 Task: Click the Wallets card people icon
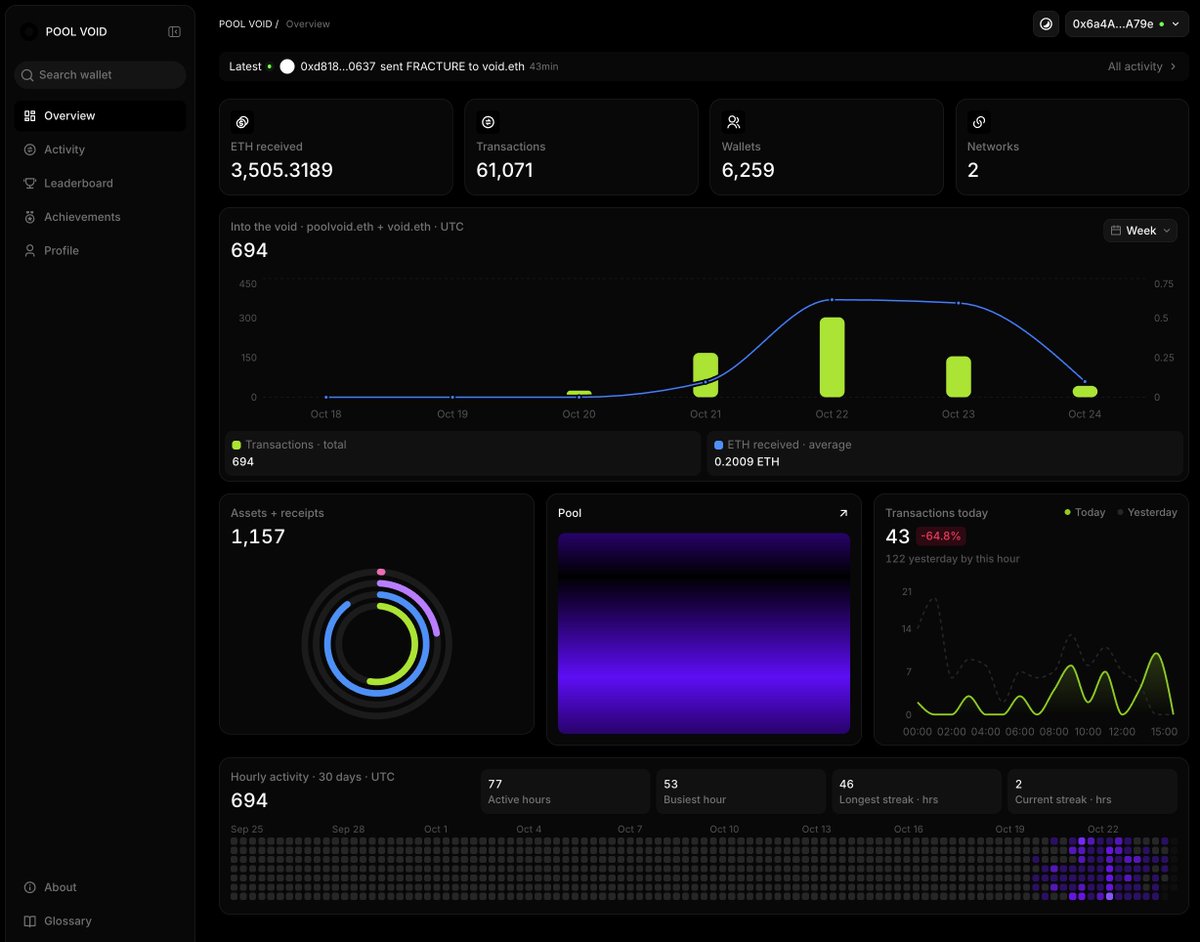coord(733,122)
